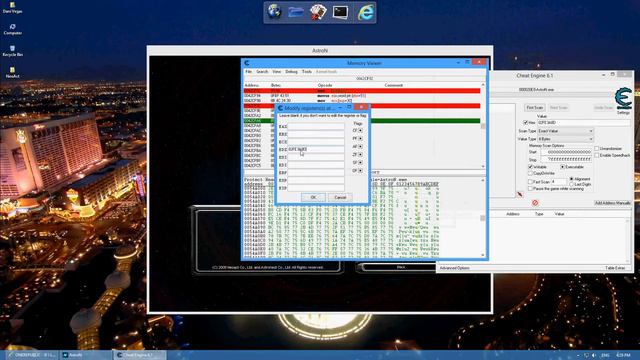This screenshot has height=360, width=640.
Task: Click the scan Stop address field
Action: 566,159
